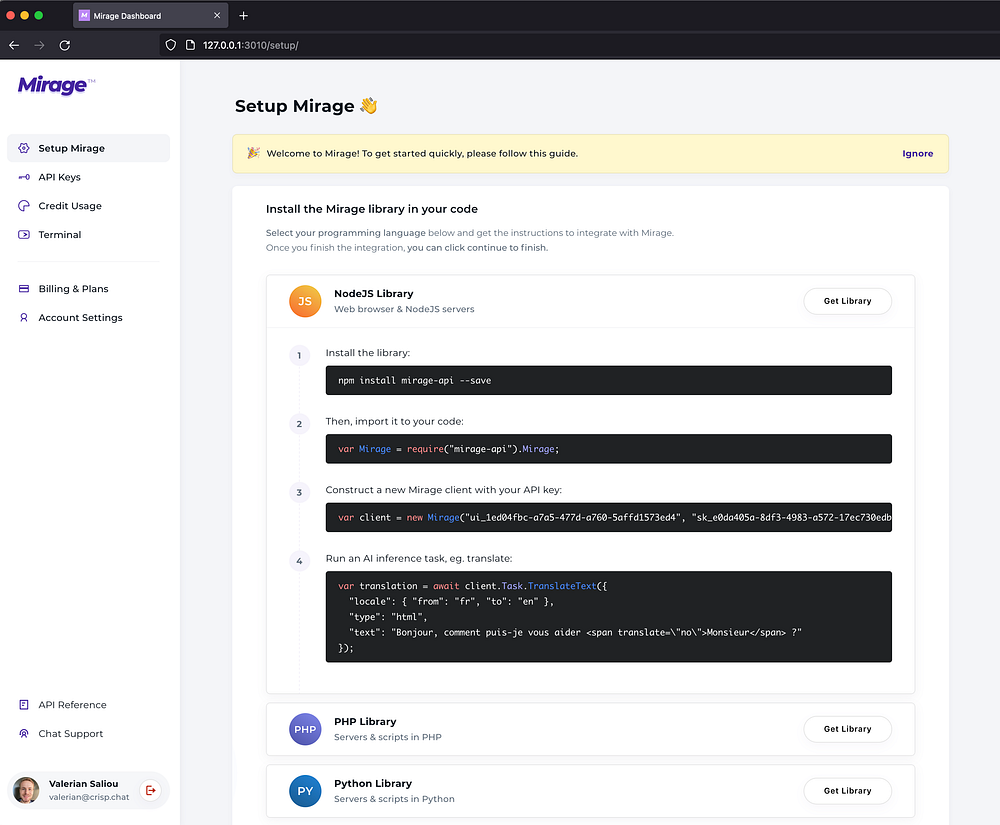
Task: Click the new Mirage client code block
Action: coord(608,517)
